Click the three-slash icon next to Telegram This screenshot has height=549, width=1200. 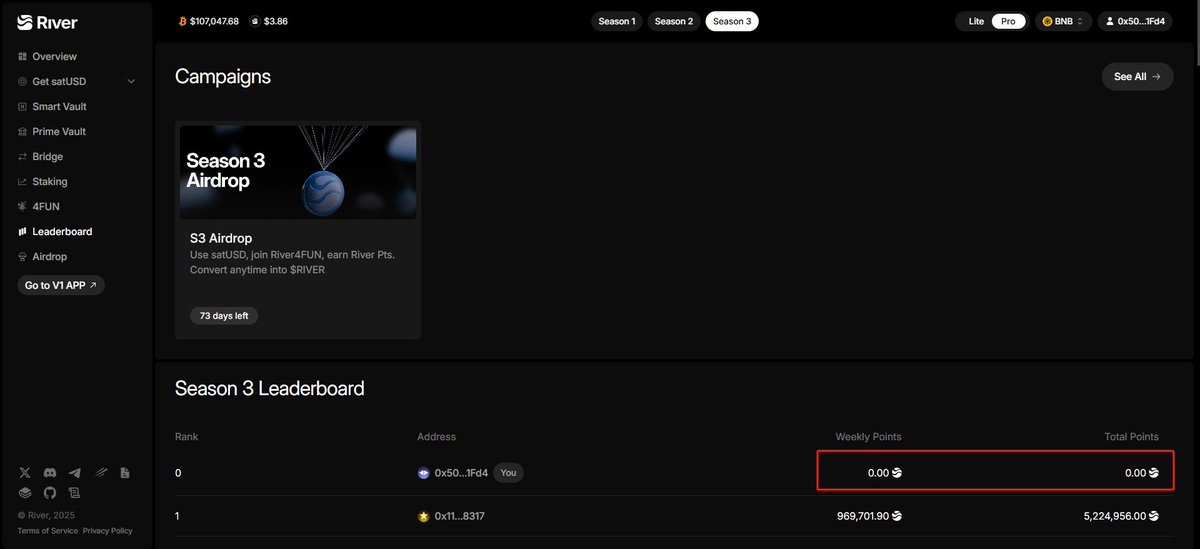(100, 472)
